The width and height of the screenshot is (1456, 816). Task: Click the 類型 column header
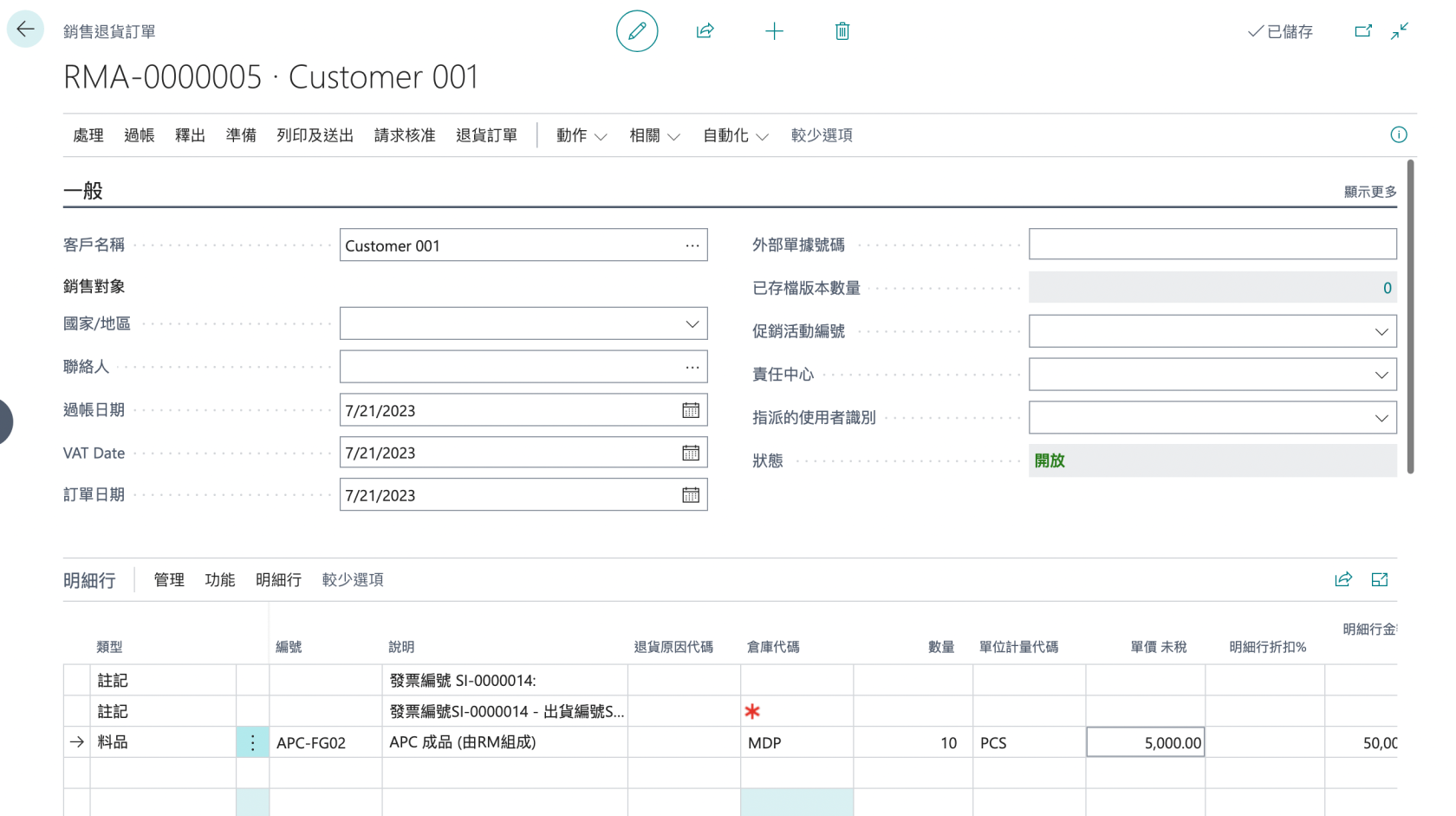click(109, 647)
